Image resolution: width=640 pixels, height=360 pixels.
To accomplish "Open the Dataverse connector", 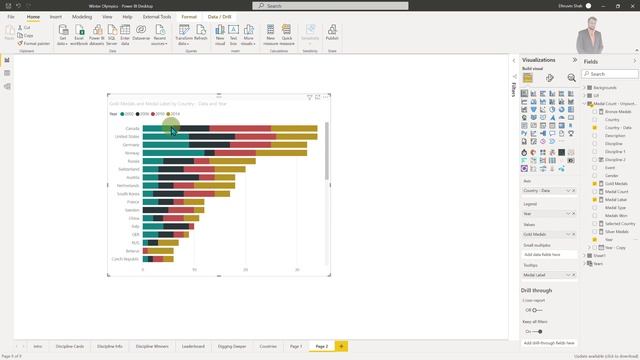I will 141,33.
